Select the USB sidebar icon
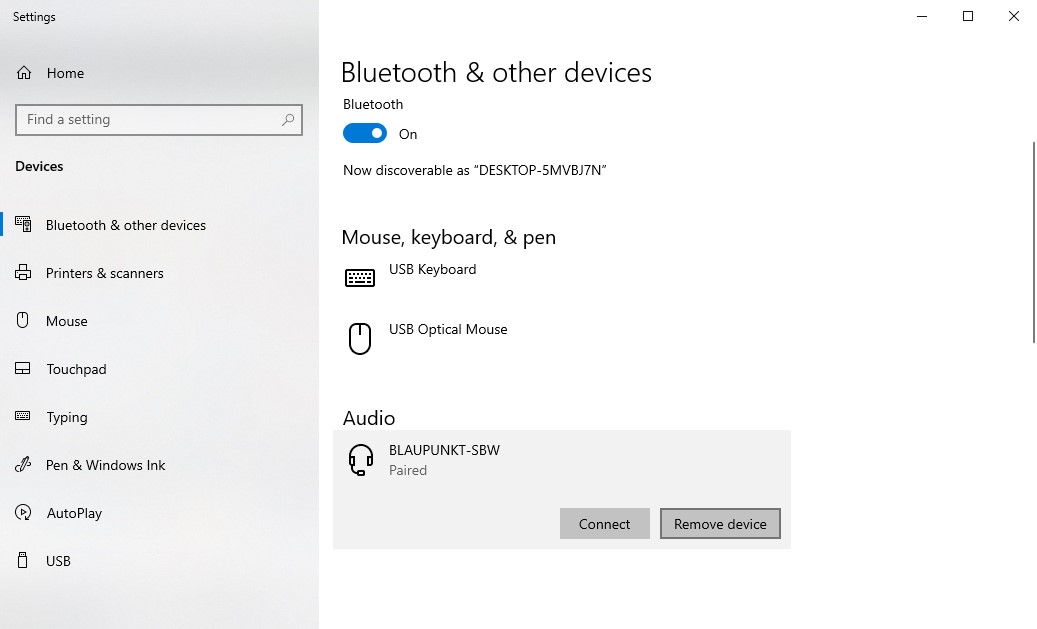 [x=22, y=560]
